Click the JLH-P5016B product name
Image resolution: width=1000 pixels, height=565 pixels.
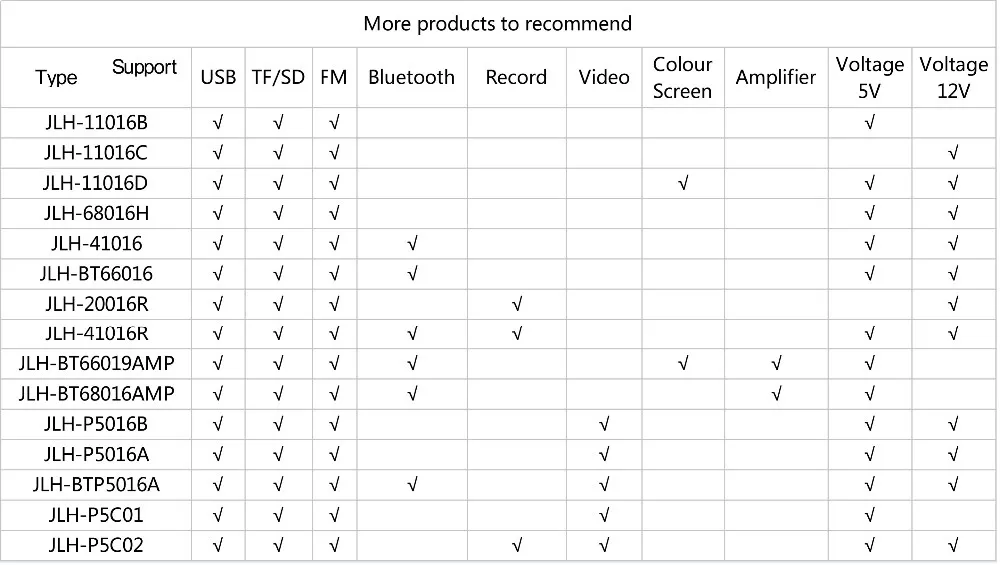[96, 424]
